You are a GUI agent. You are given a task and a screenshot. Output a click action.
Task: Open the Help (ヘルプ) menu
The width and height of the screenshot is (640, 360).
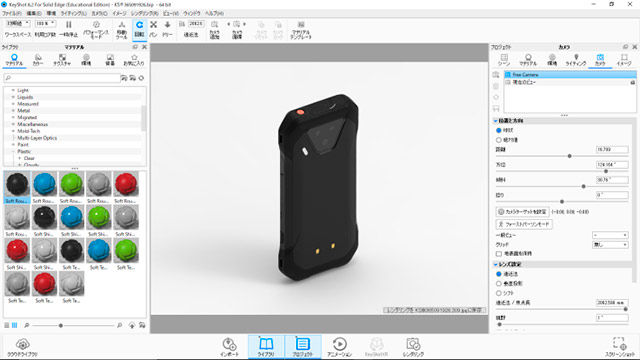[x=214, y=13]
